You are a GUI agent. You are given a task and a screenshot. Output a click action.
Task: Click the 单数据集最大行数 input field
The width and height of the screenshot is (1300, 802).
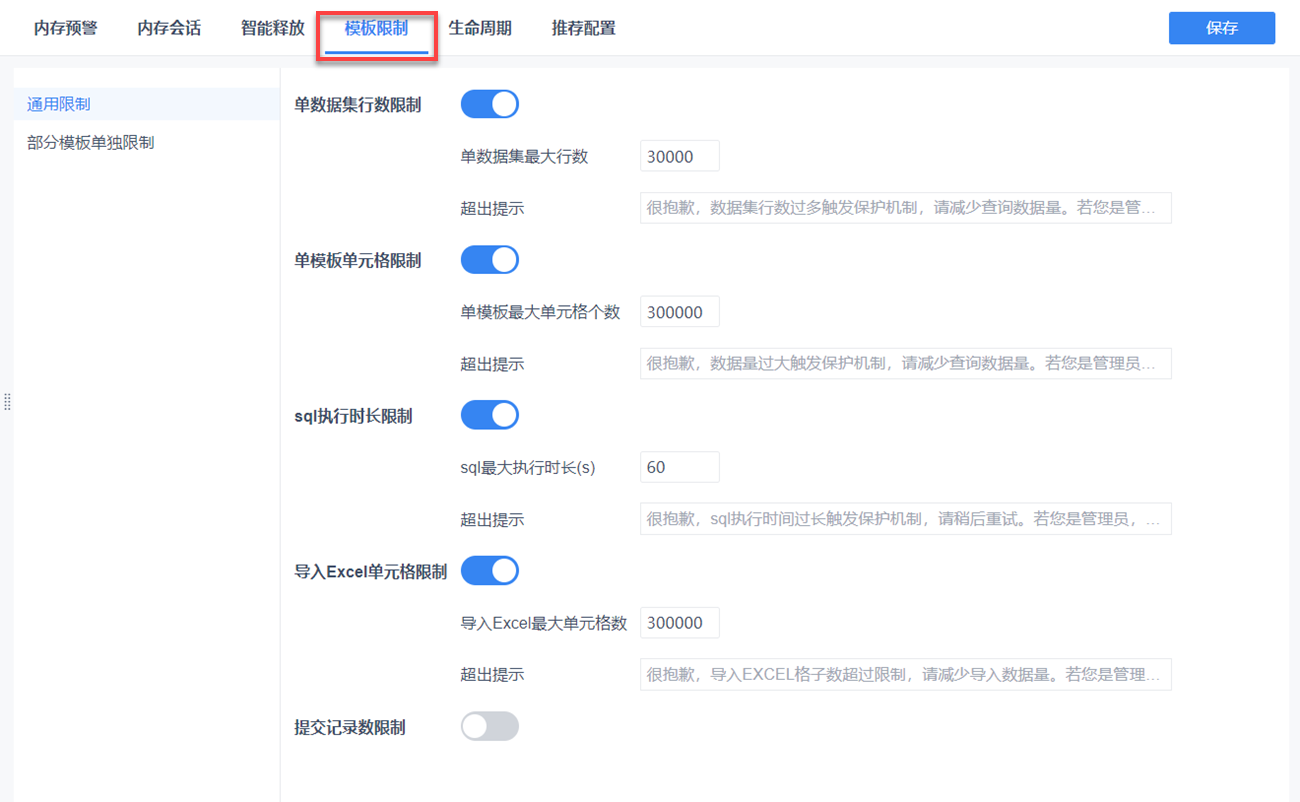tap(680, 156)
